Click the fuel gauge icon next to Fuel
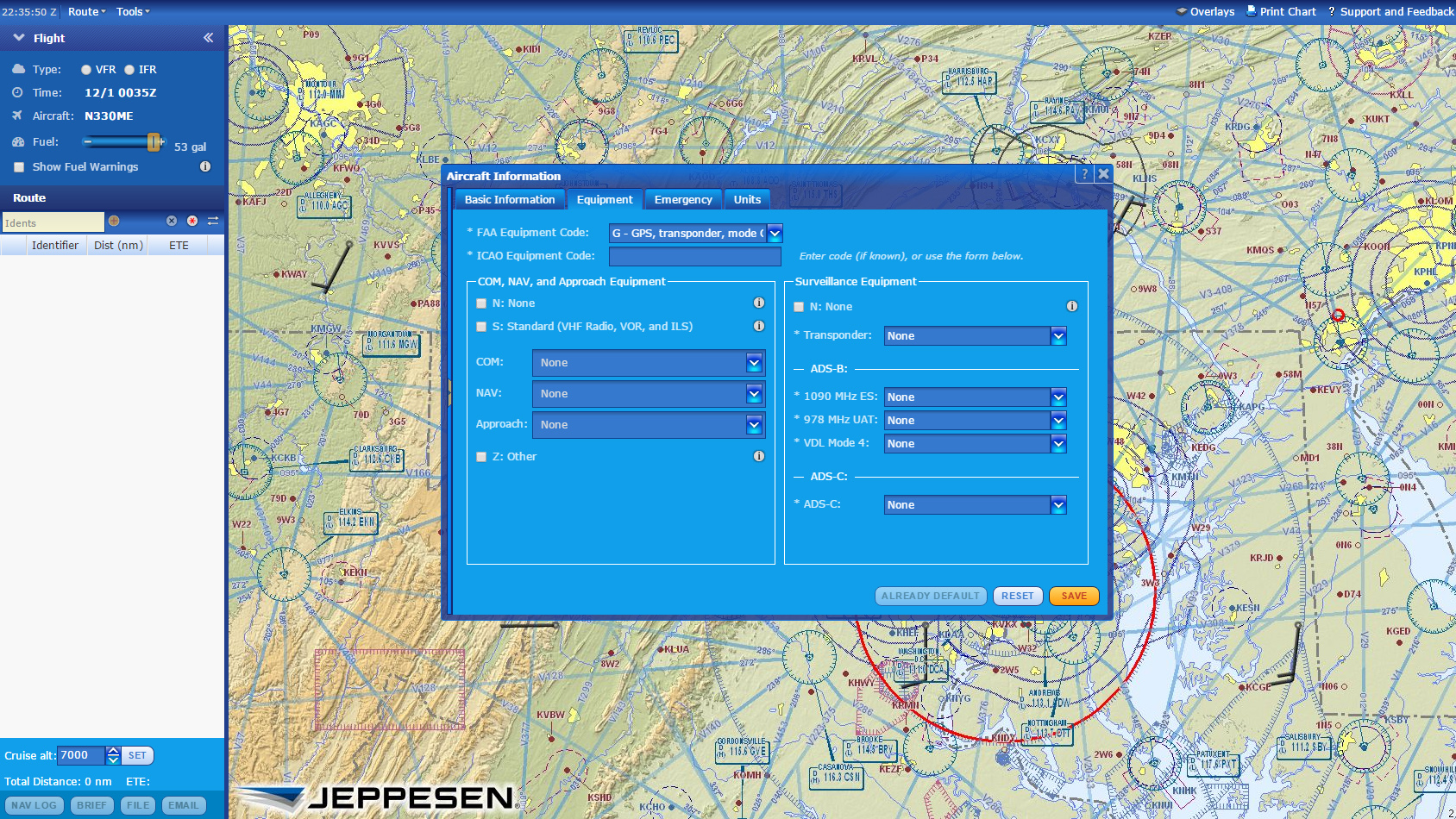 tap(17, 141)
